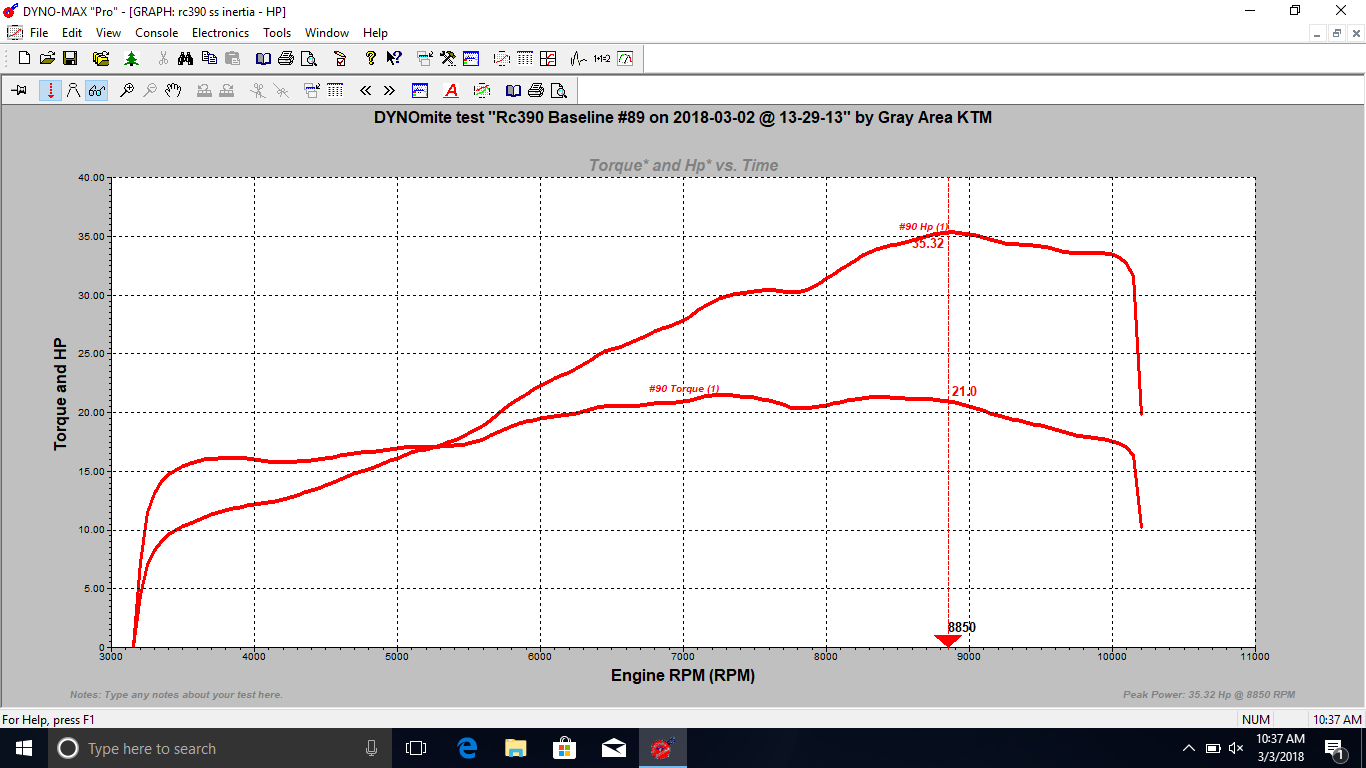Viewport: 1366px width, 768px height.
Task: Click the binoculars find icon
Action: (185, 59)
